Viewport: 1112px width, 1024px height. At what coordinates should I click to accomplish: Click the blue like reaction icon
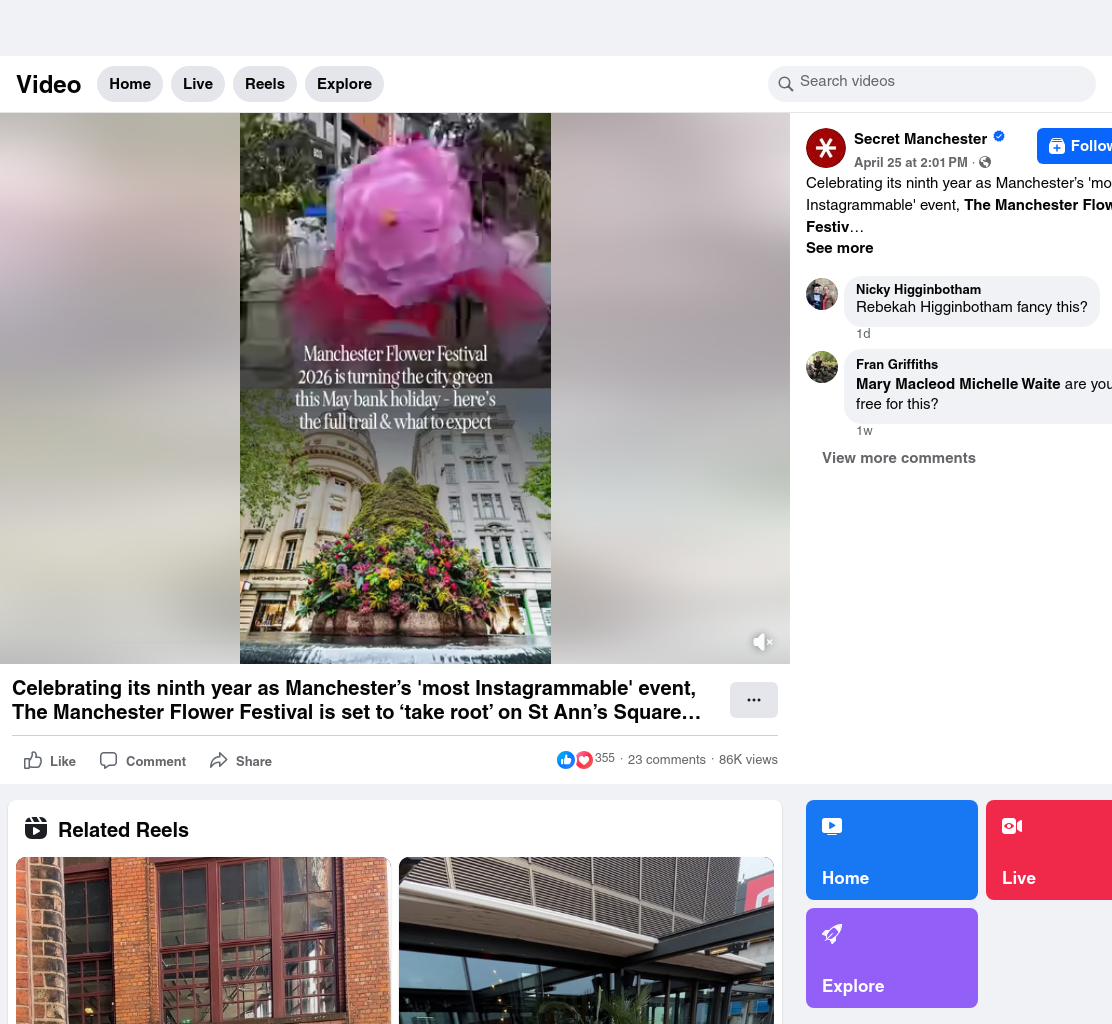565,760
